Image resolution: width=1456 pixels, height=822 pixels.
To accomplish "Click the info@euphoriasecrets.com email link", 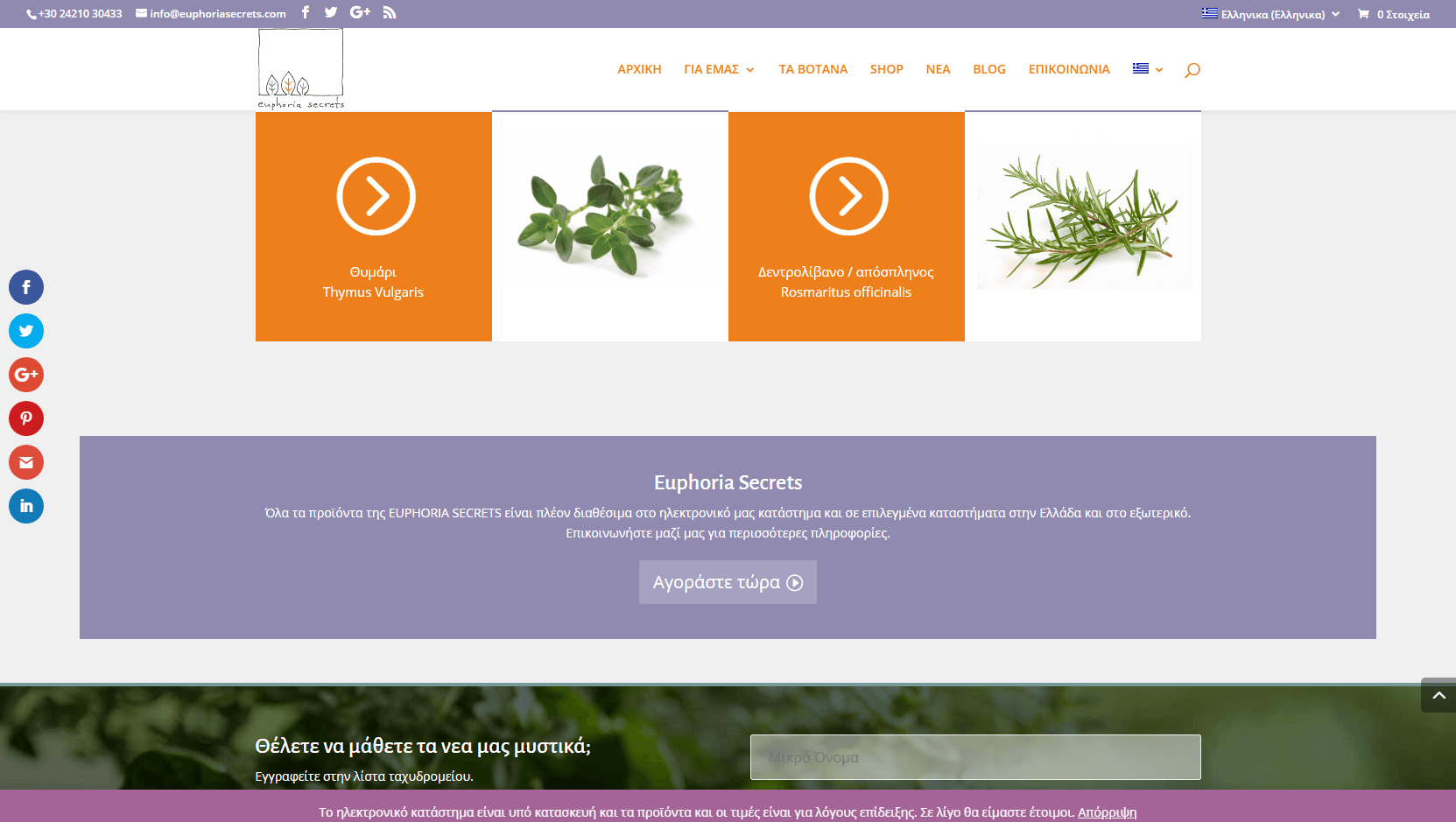I will [211, 14].
